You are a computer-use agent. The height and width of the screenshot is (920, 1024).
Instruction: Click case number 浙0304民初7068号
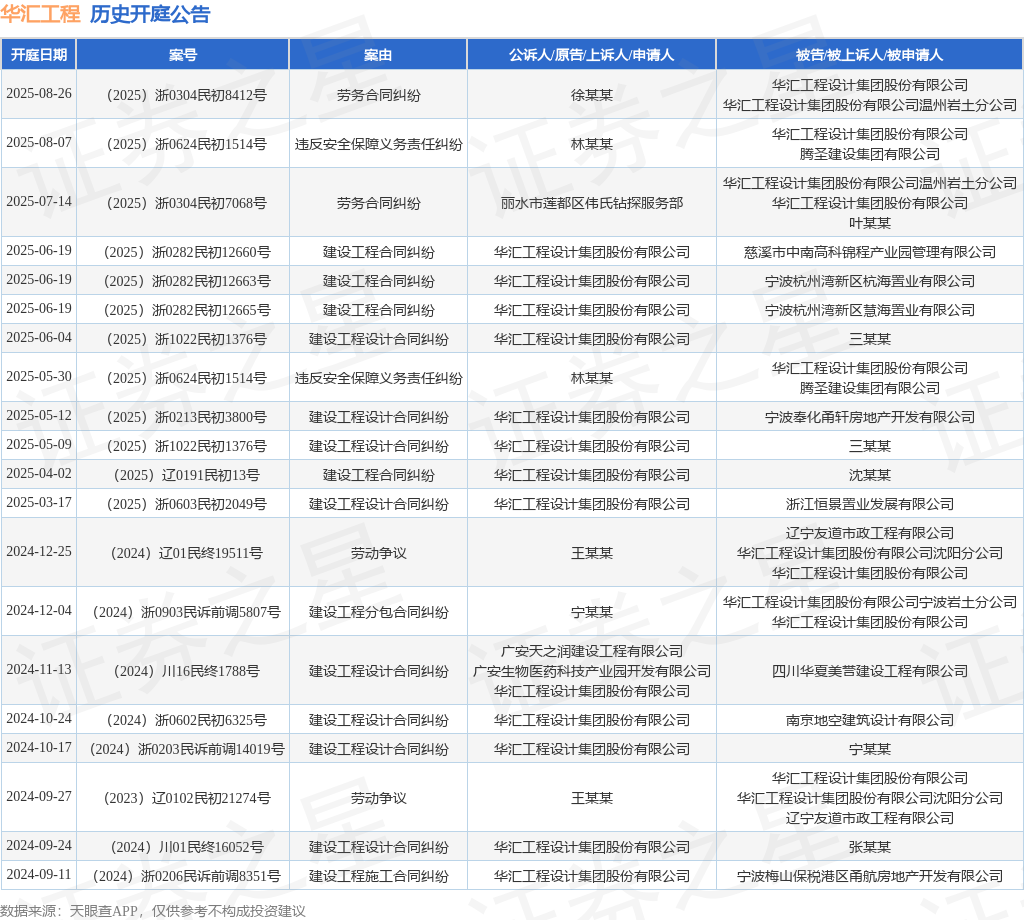pyautogui.click(x=187, y=203)
